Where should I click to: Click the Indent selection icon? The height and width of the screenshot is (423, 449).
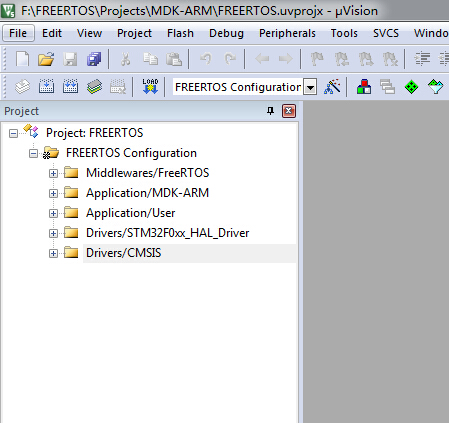pyautogui.click(x=422, y=59)
